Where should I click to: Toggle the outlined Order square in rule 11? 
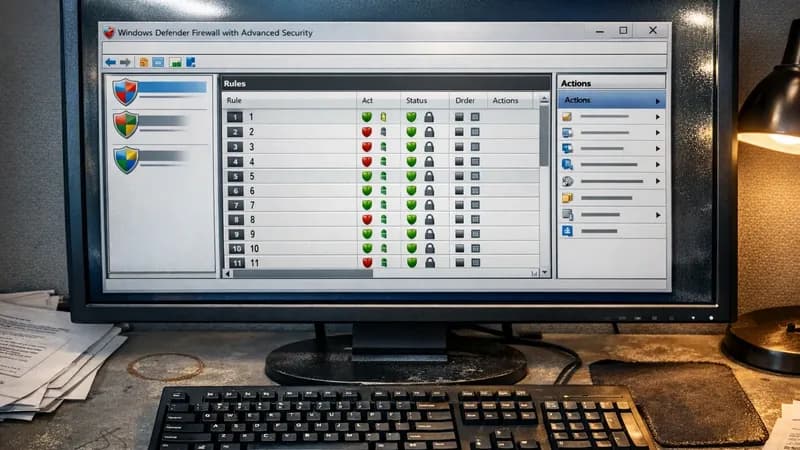click(x=476, y=263)
